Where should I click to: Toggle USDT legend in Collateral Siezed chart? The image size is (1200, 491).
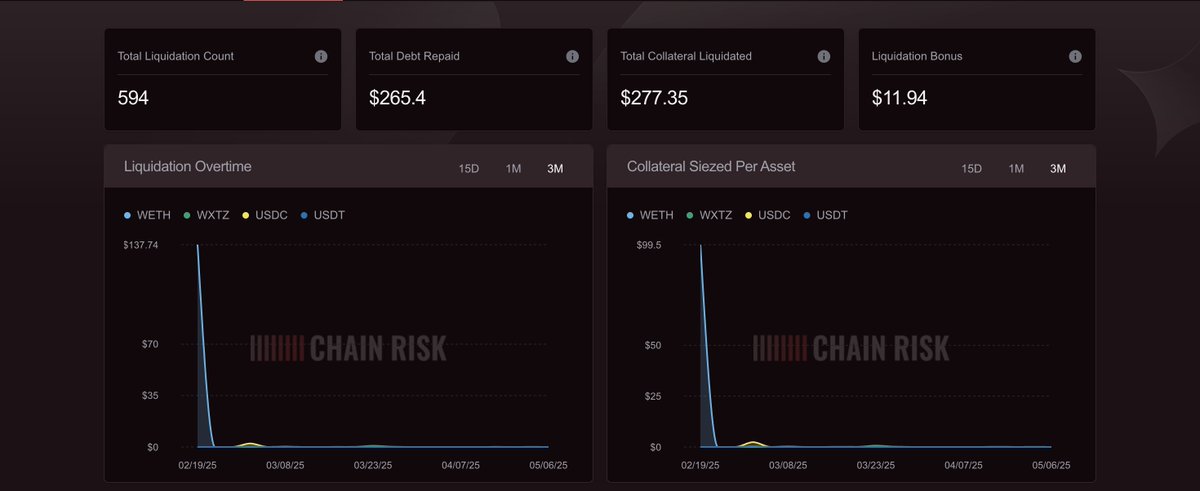tap(825, 216)
